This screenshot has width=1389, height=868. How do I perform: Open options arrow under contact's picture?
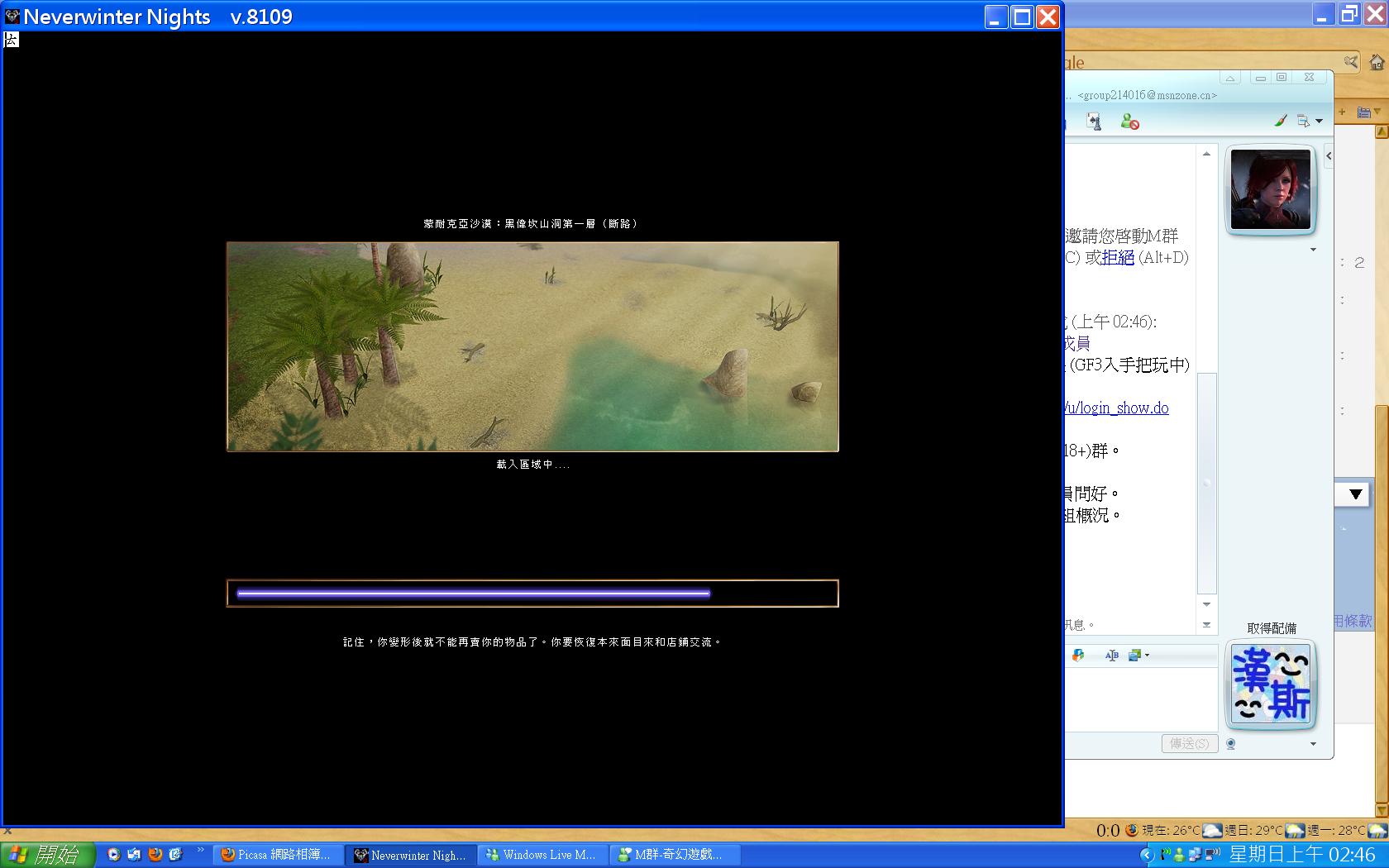[1313, 250]
